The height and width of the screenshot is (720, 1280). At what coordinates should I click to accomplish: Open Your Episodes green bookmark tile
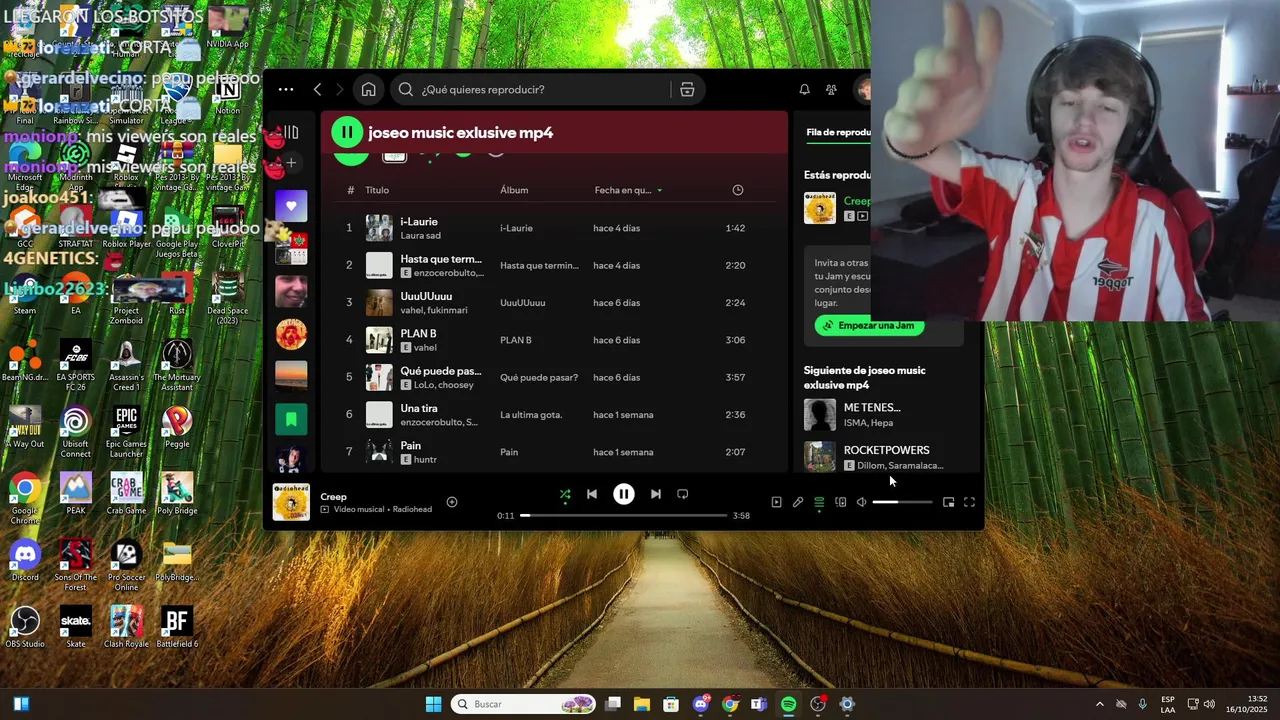(x=291, y=419)
